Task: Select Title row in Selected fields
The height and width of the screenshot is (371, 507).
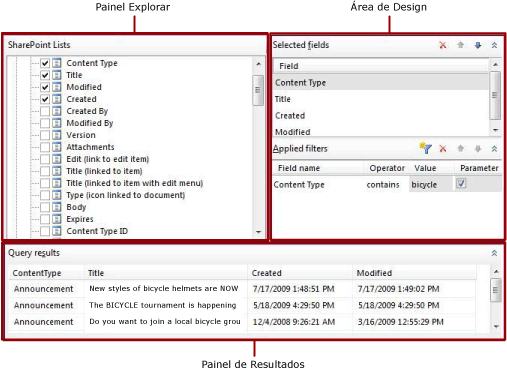Action: [x=381, y=99]
